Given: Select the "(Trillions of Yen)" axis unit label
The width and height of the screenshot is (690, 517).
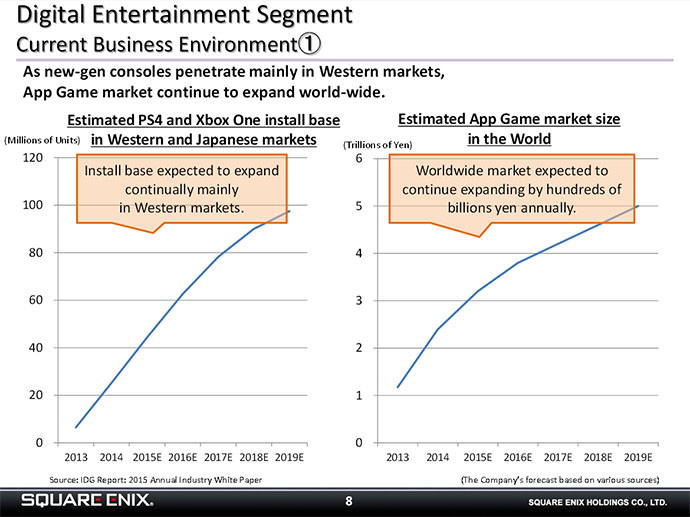Looking at the screenshot, I should 378,145.
